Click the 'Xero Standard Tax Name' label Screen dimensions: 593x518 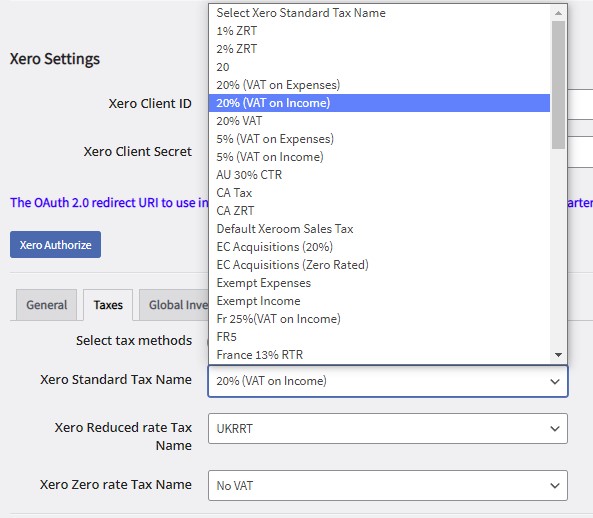tap(116, 380)
